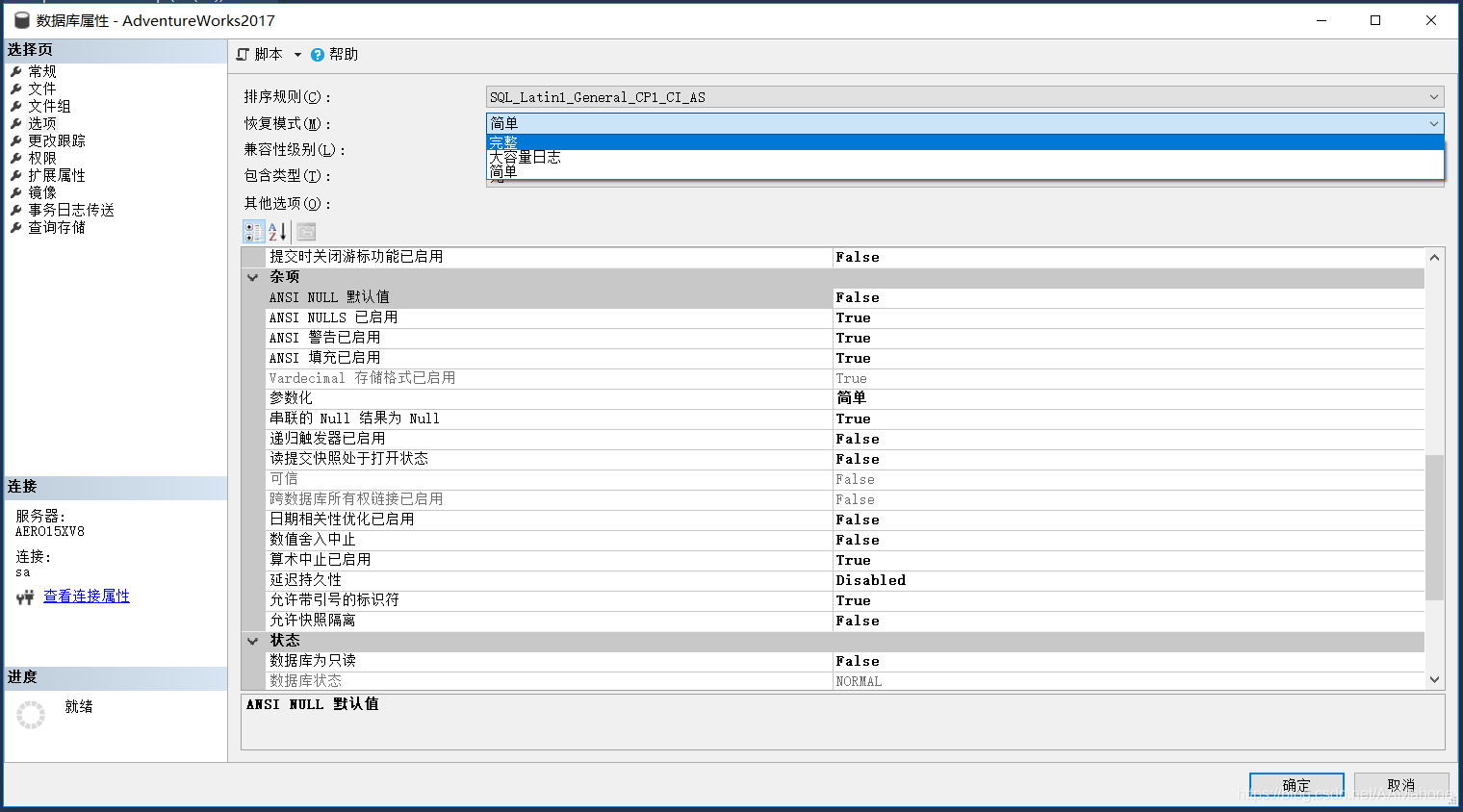The image size is (1463, 812).
Task: Click the property pages icon in grid toolbar
Action: [306, 232]
